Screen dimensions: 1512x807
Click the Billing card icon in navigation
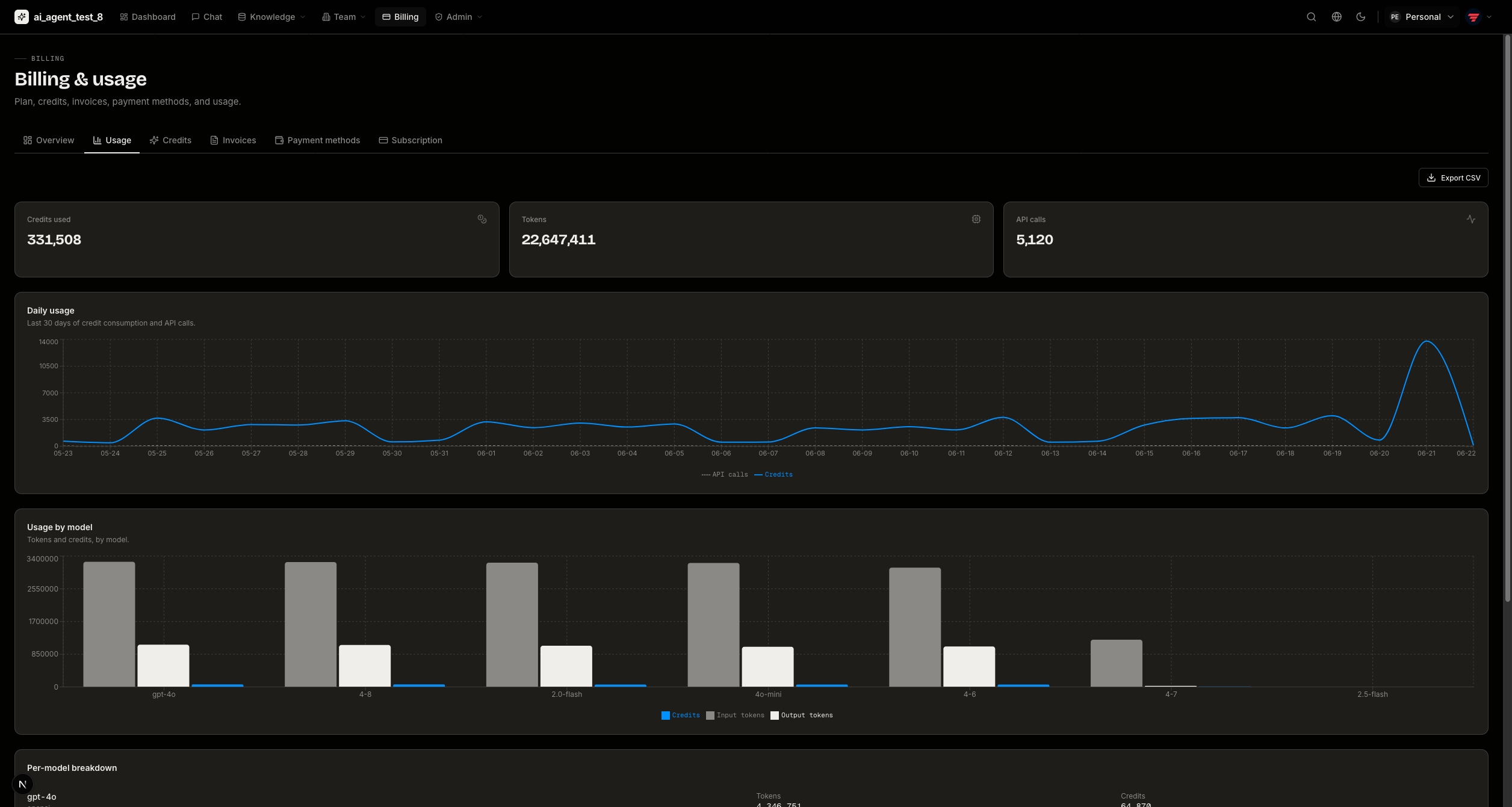tap(386, 17)
